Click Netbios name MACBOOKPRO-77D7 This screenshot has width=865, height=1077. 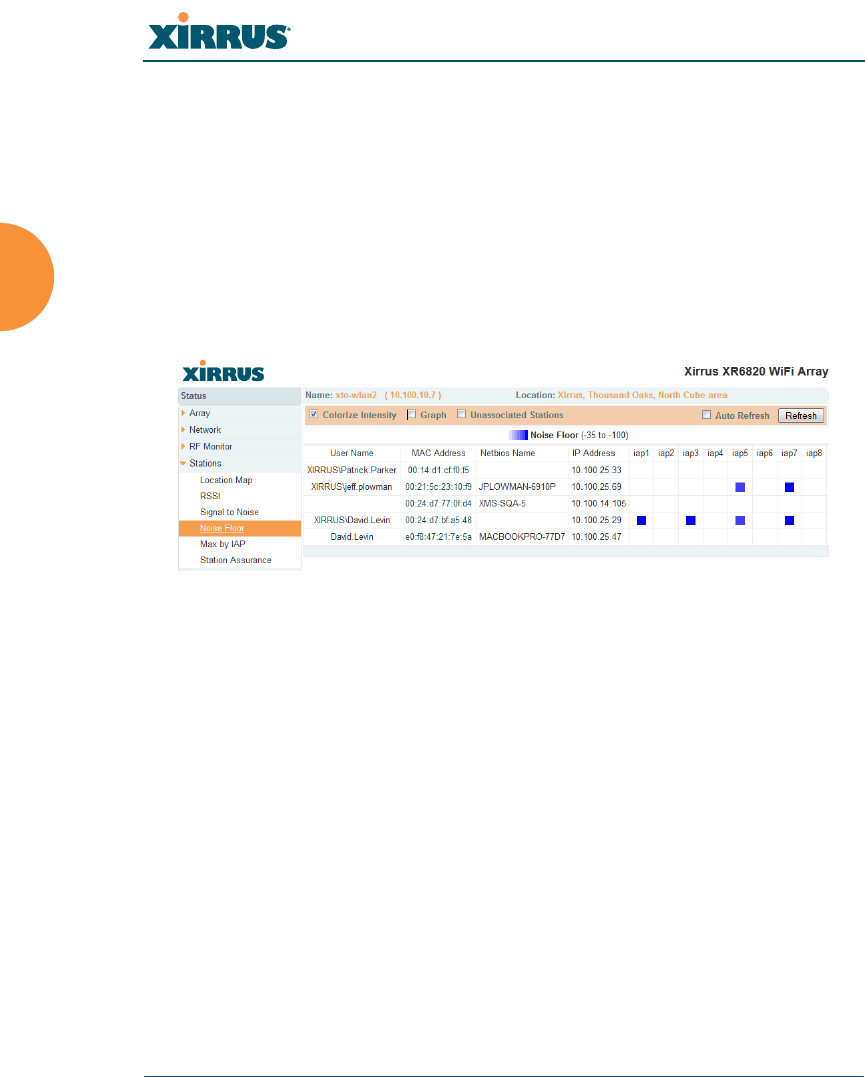521,536
